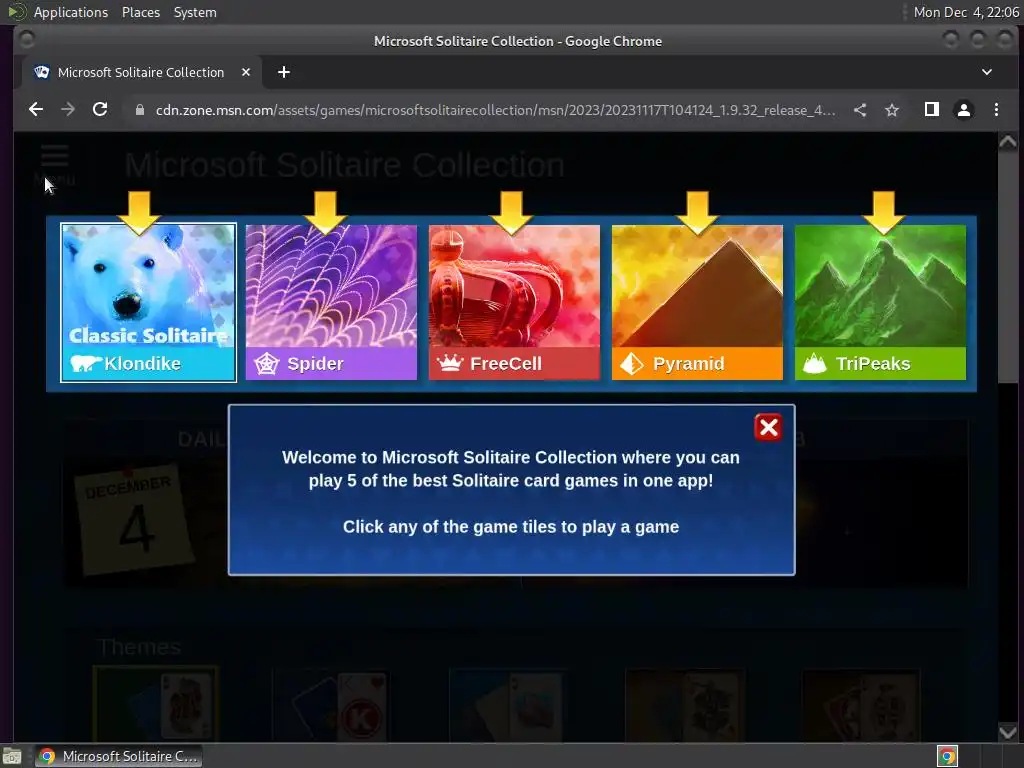The height and width of the screenshot is (768, 1024).
Task: Play the TriPeaks game tile
Action: click(880, 302)
